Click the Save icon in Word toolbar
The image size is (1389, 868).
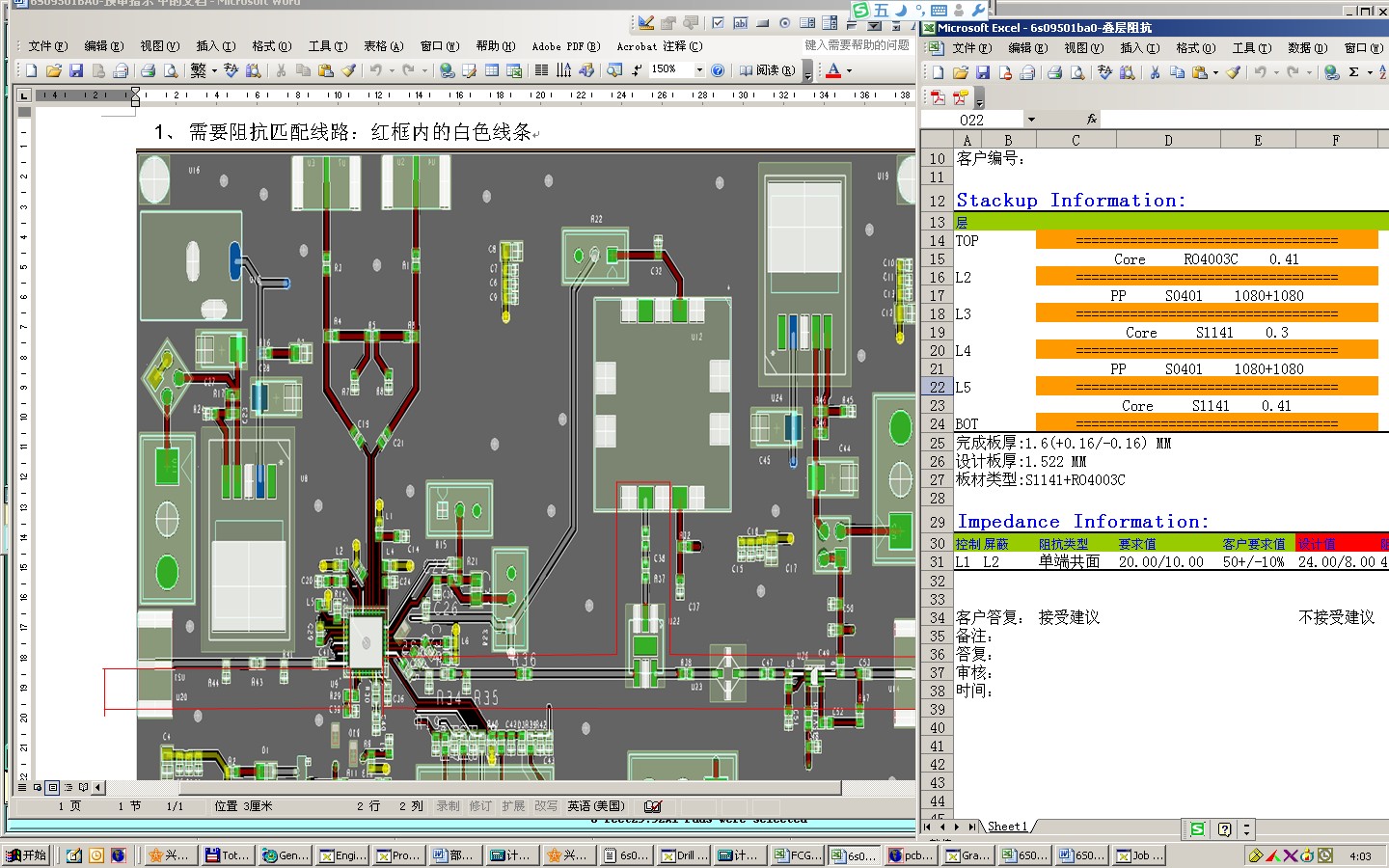[x=76, y=70]
